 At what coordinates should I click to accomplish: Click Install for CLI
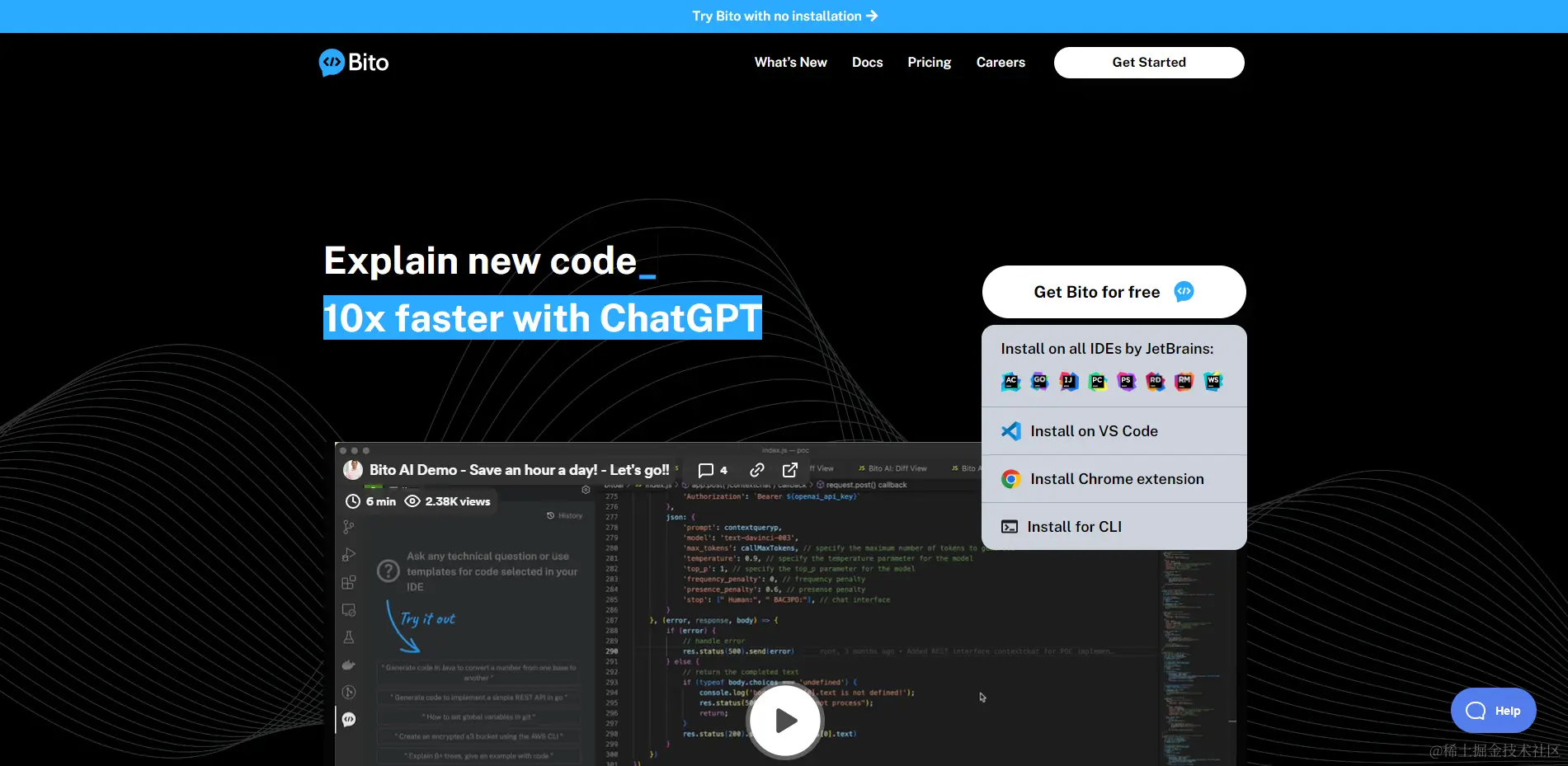coord(1114,527)
